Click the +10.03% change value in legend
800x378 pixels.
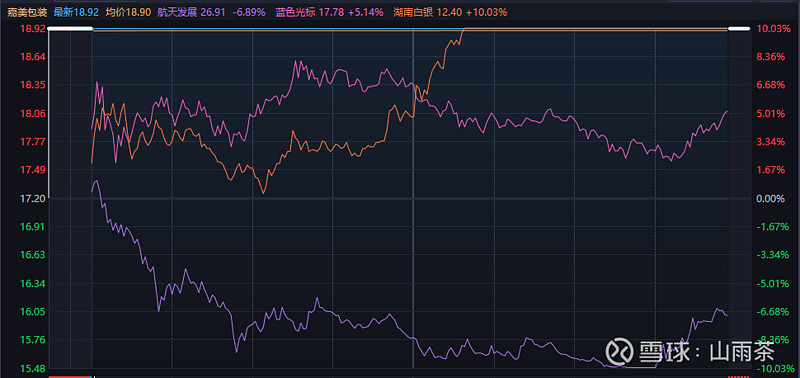pos(486,12)
